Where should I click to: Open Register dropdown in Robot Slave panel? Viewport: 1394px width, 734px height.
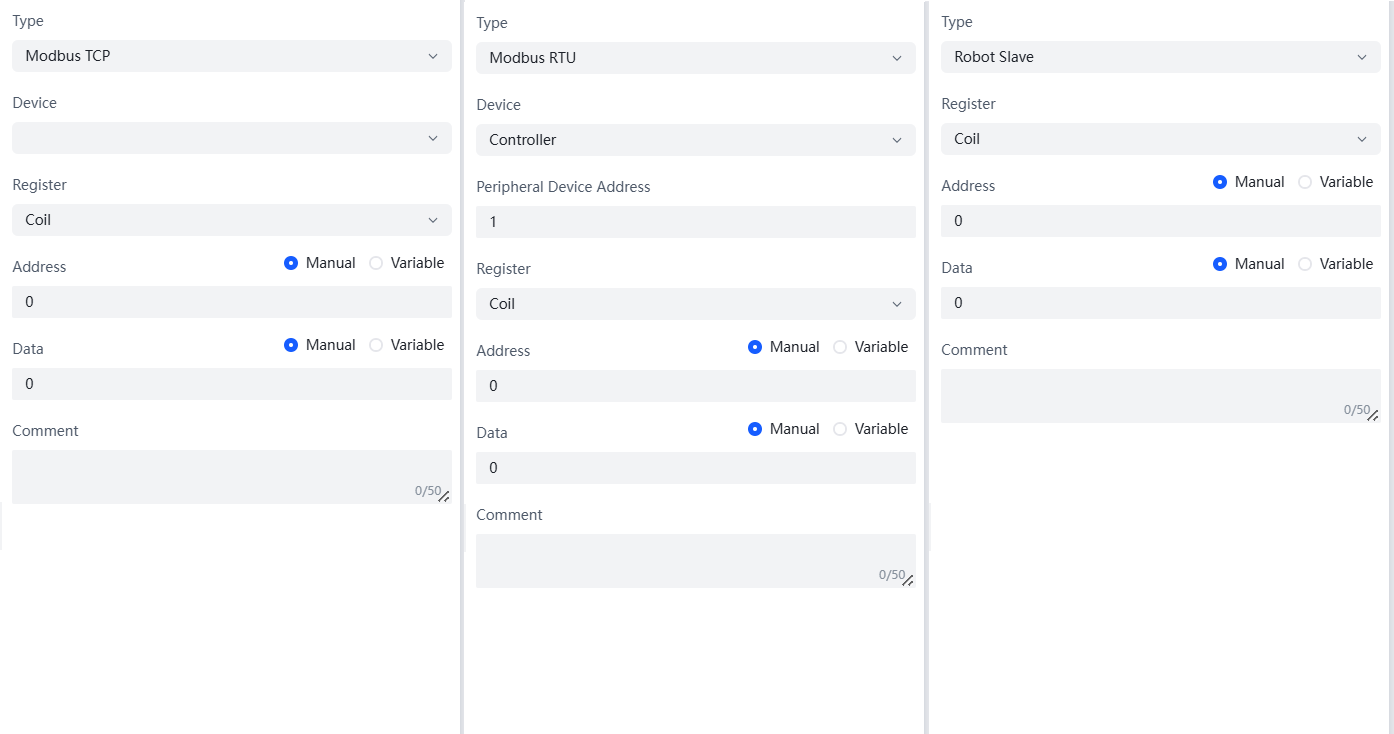[1160, 139]
